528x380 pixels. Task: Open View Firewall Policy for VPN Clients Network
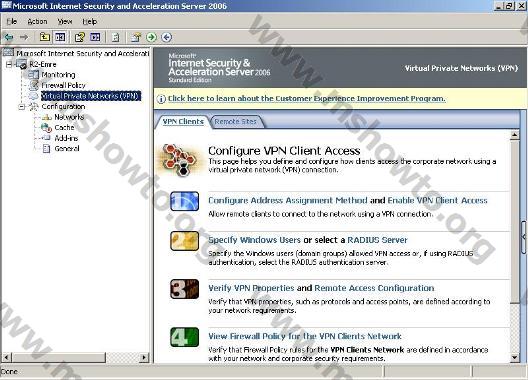[305, 336]
